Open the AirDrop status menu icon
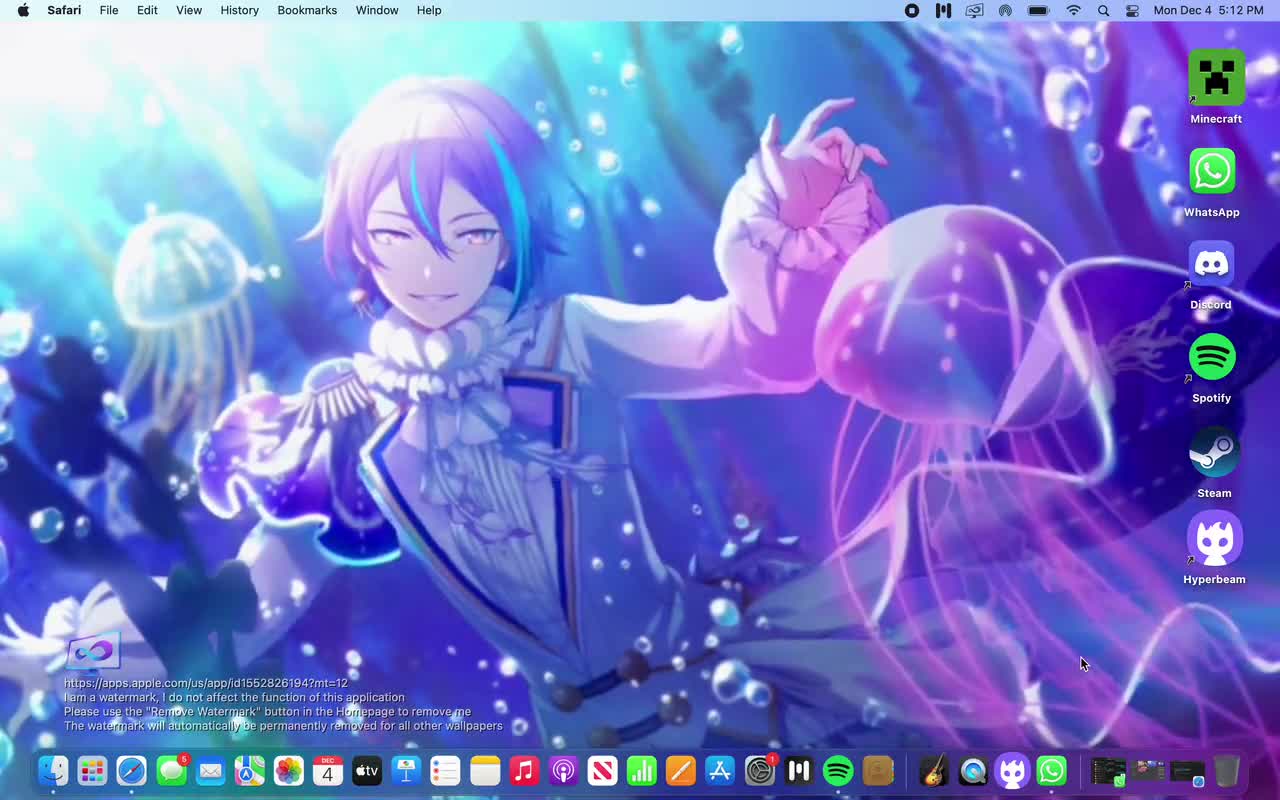The height and width of the screenshot is (800, 1280). (1005, 10)
